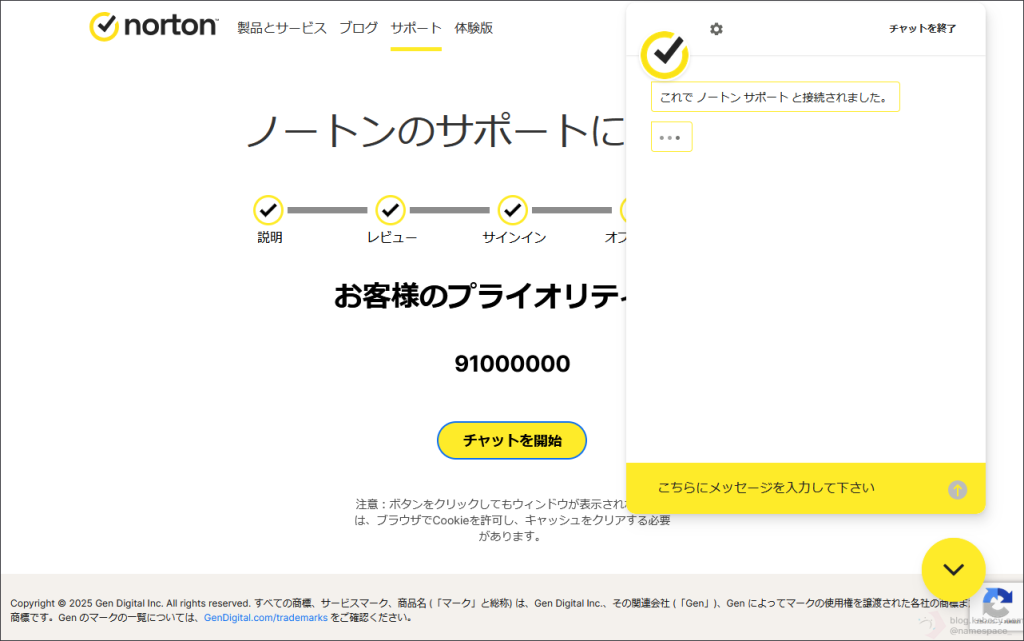
Task: Follow the GenDigital.com/trademarks link
Action: coord(265,618)
